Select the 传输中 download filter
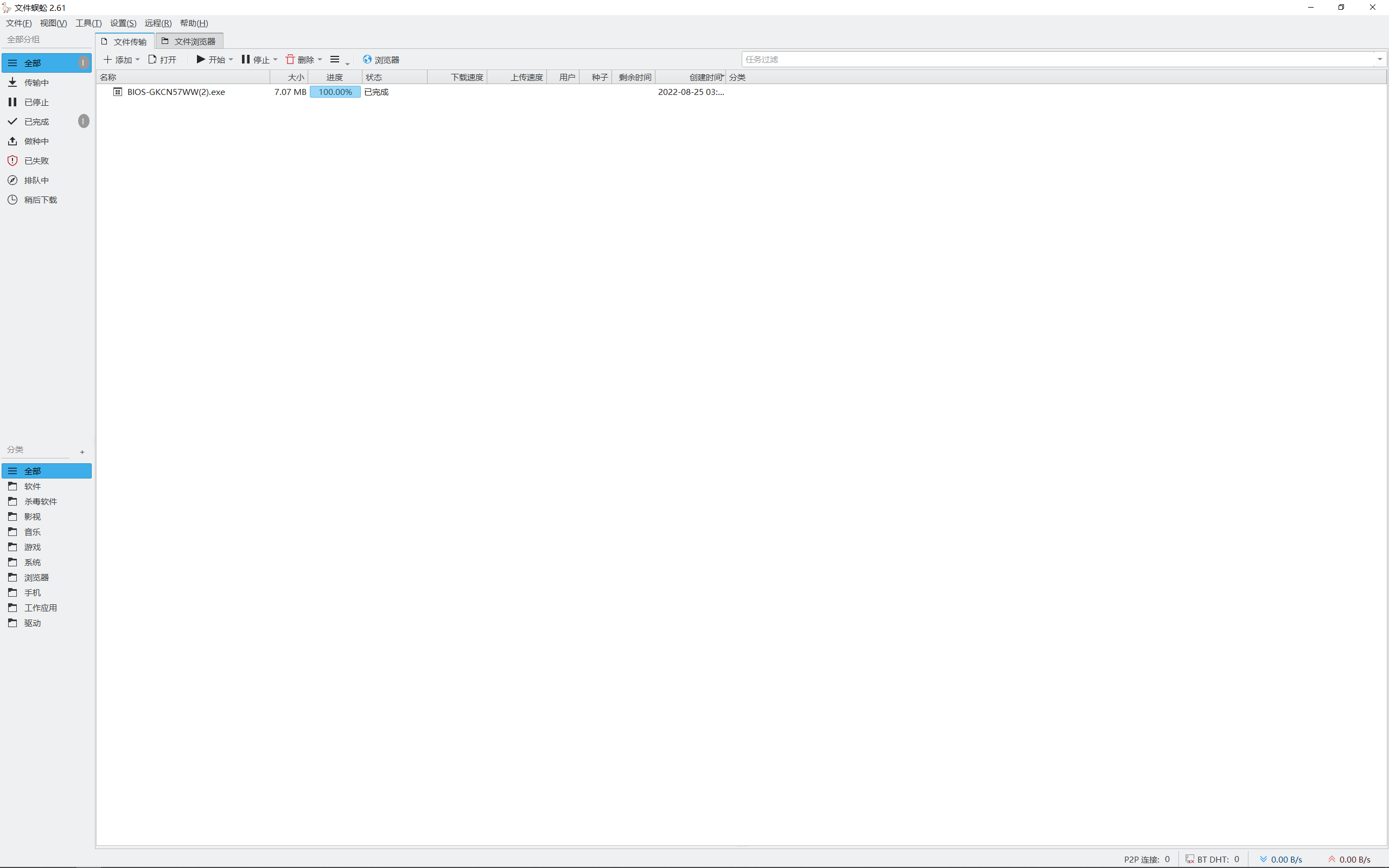Screen dimensions: 1389x868 [x=47, y=82]
